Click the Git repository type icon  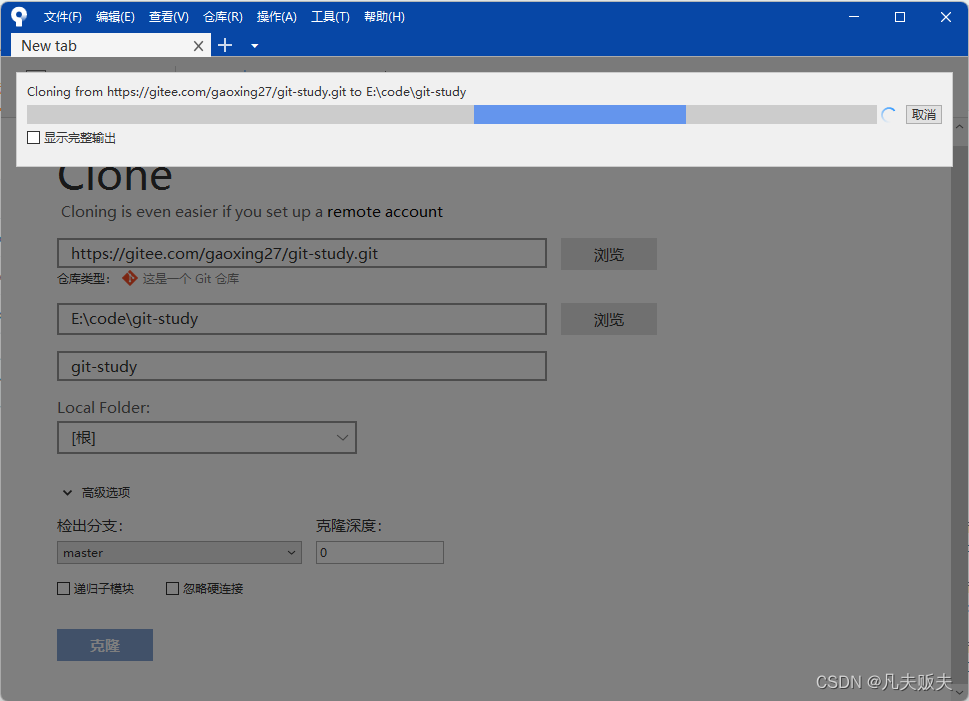129,278
